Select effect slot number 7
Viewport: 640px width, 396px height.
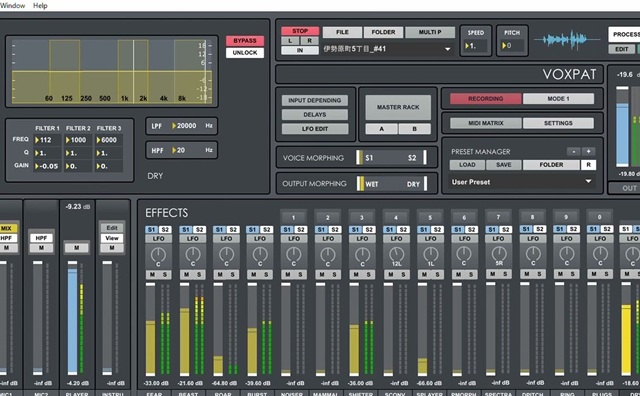(498, 217)
